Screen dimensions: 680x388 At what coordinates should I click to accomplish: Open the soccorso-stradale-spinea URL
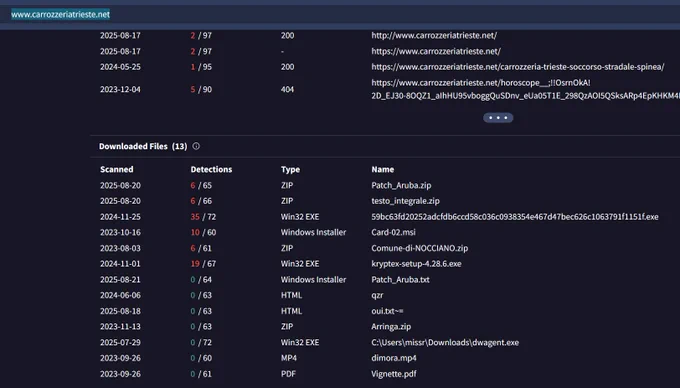pos(517,67)
